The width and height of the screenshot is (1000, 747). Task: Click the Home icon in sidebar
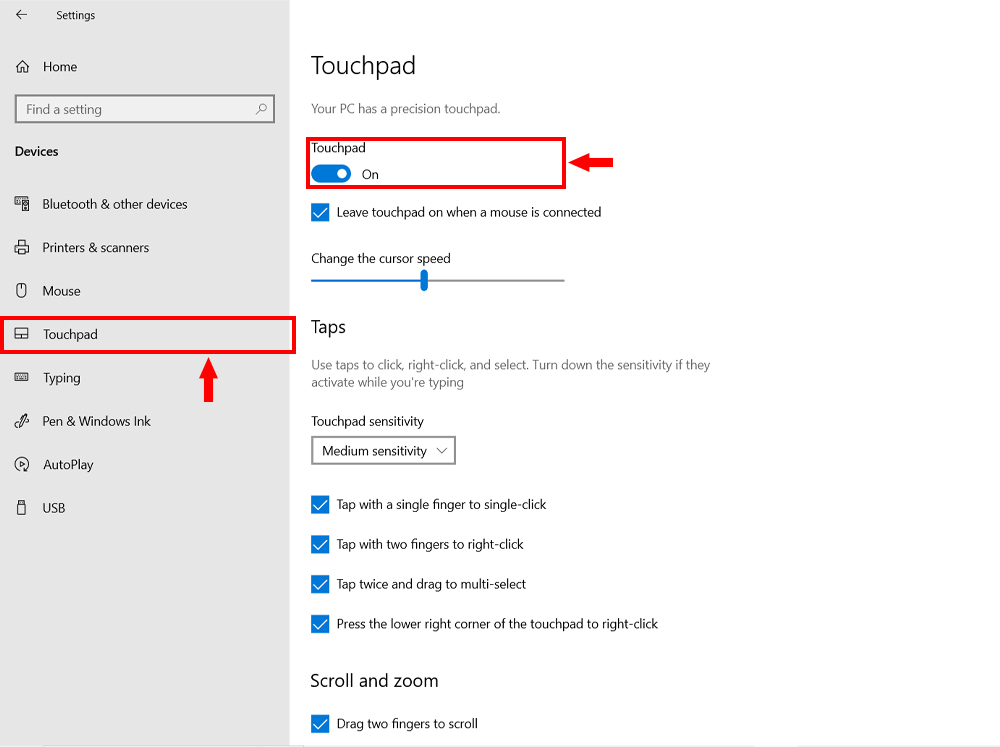pos(22,67)
